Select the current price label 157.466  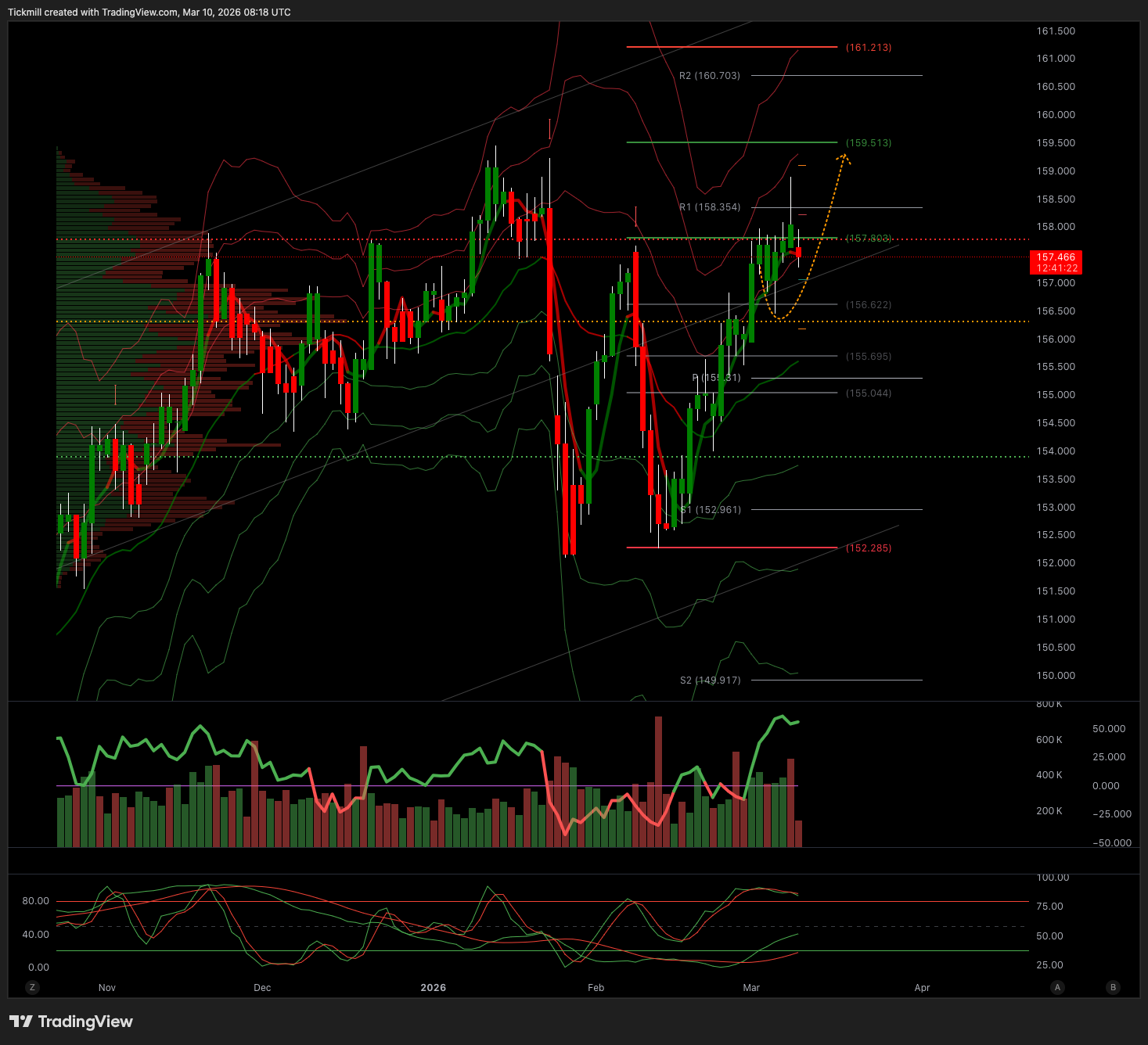pyautogui.click(x=1056, y=257)
